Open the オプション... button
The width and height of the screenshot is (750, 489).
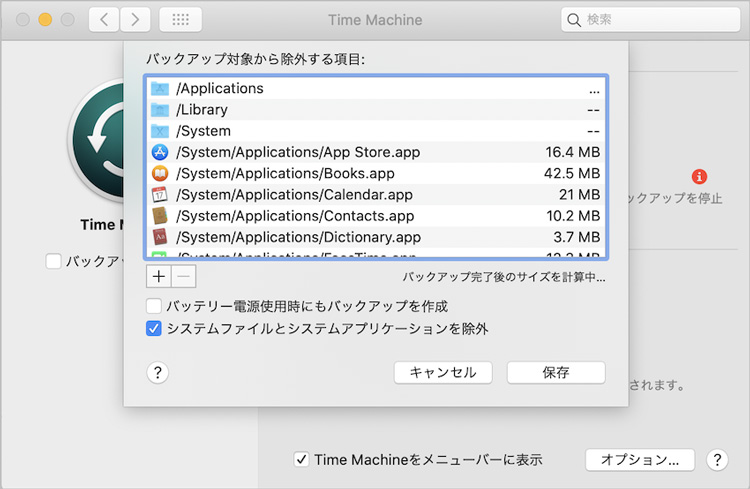640,460
